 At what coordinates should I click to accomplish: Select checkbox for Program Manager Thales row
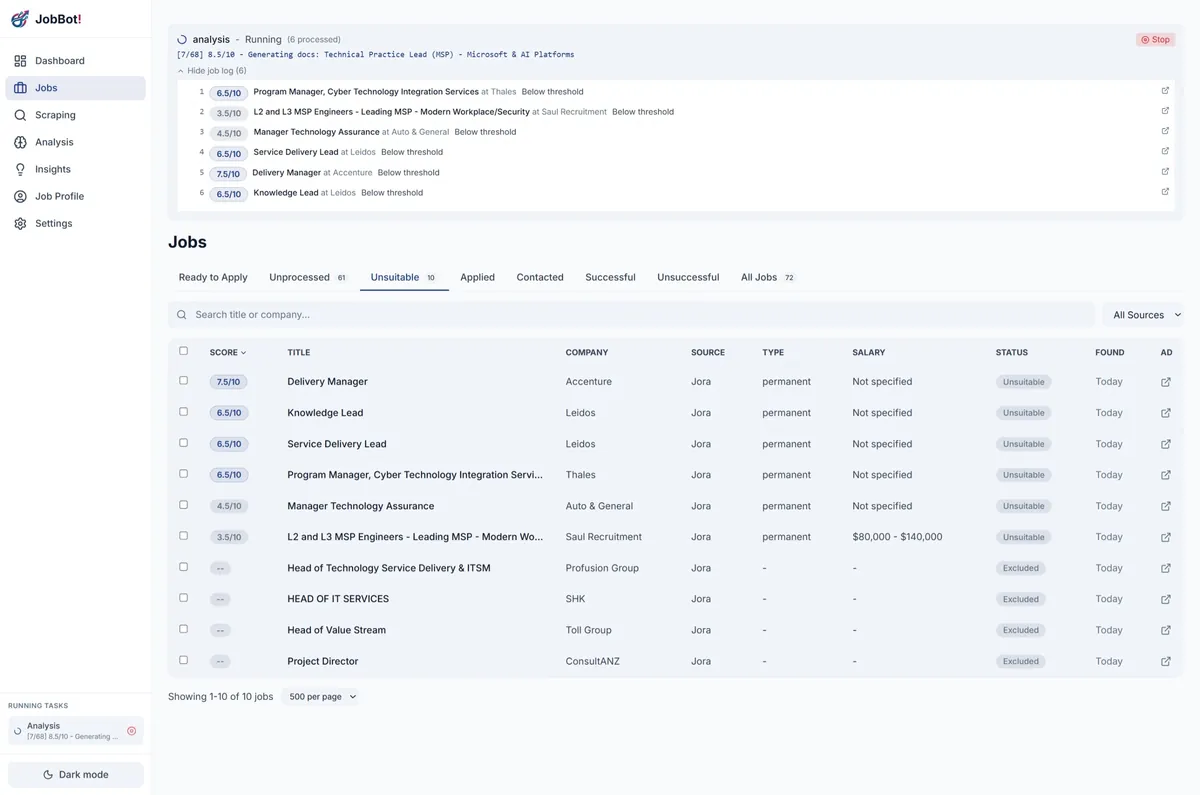(183, 473)
